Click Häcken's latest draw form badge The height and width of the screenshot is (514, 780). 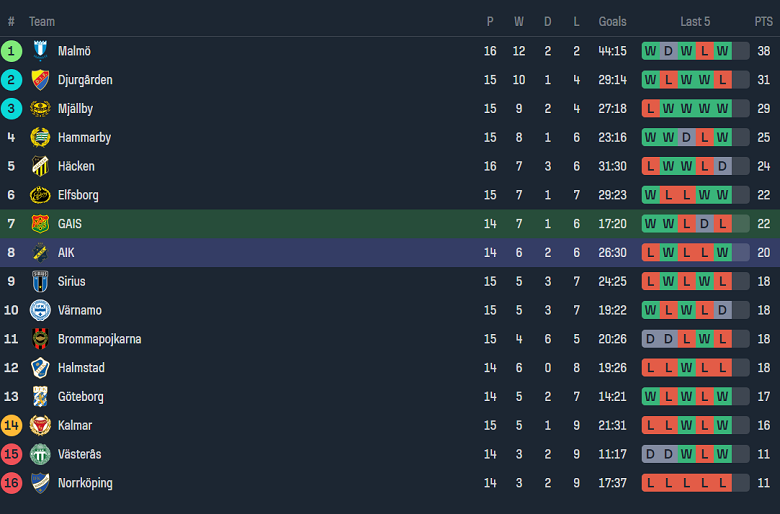click(723, 166)
